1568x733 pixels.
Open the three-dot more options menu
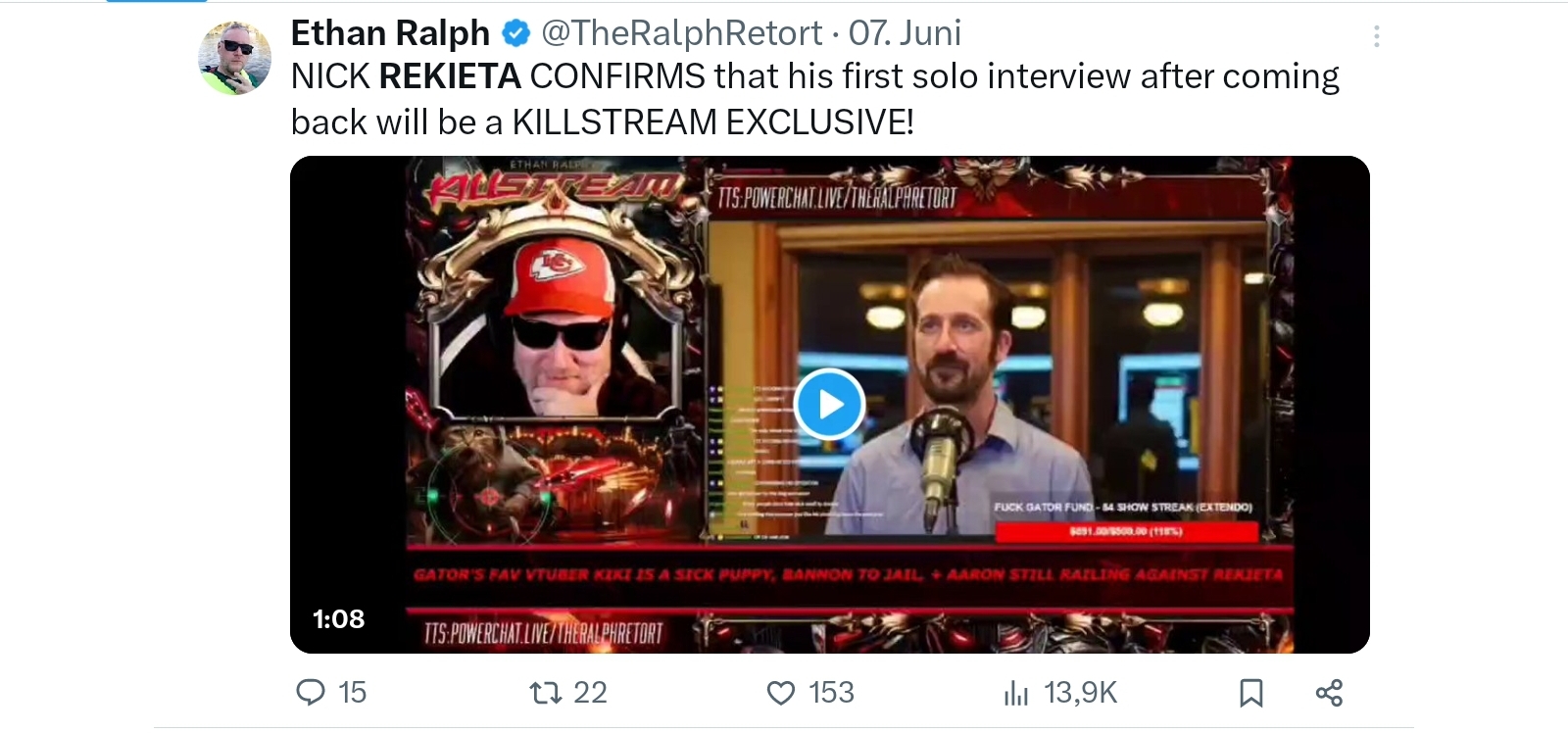[x=1377, y=37]
